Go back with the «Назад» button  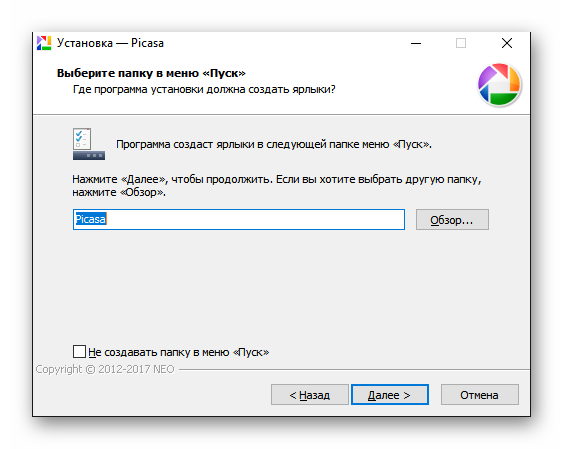coord(310,395)
